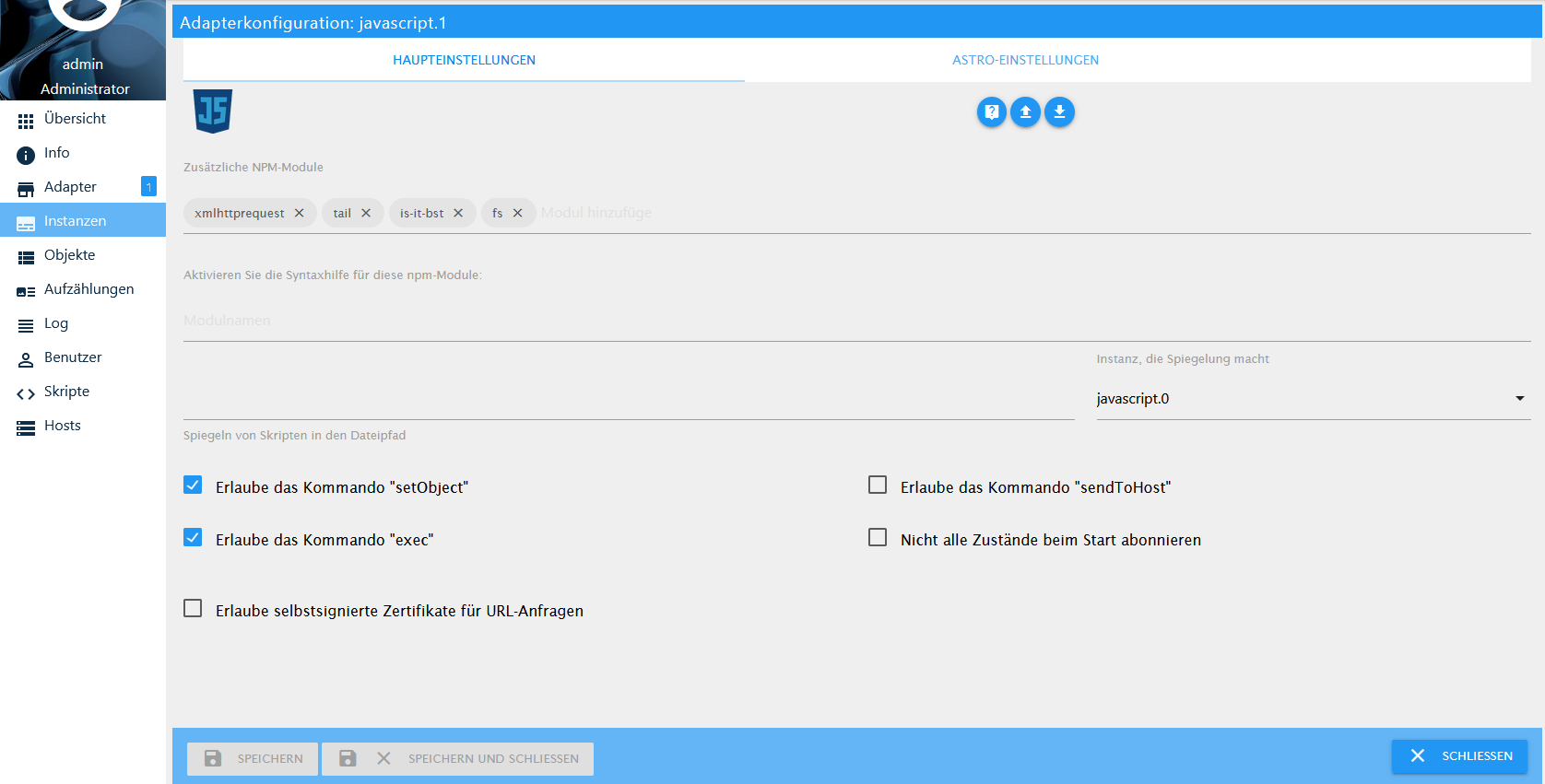Check 'Nicht alle Zustände beim Start abonnieren'
1545x784 pixels.
tap(878, 537)
